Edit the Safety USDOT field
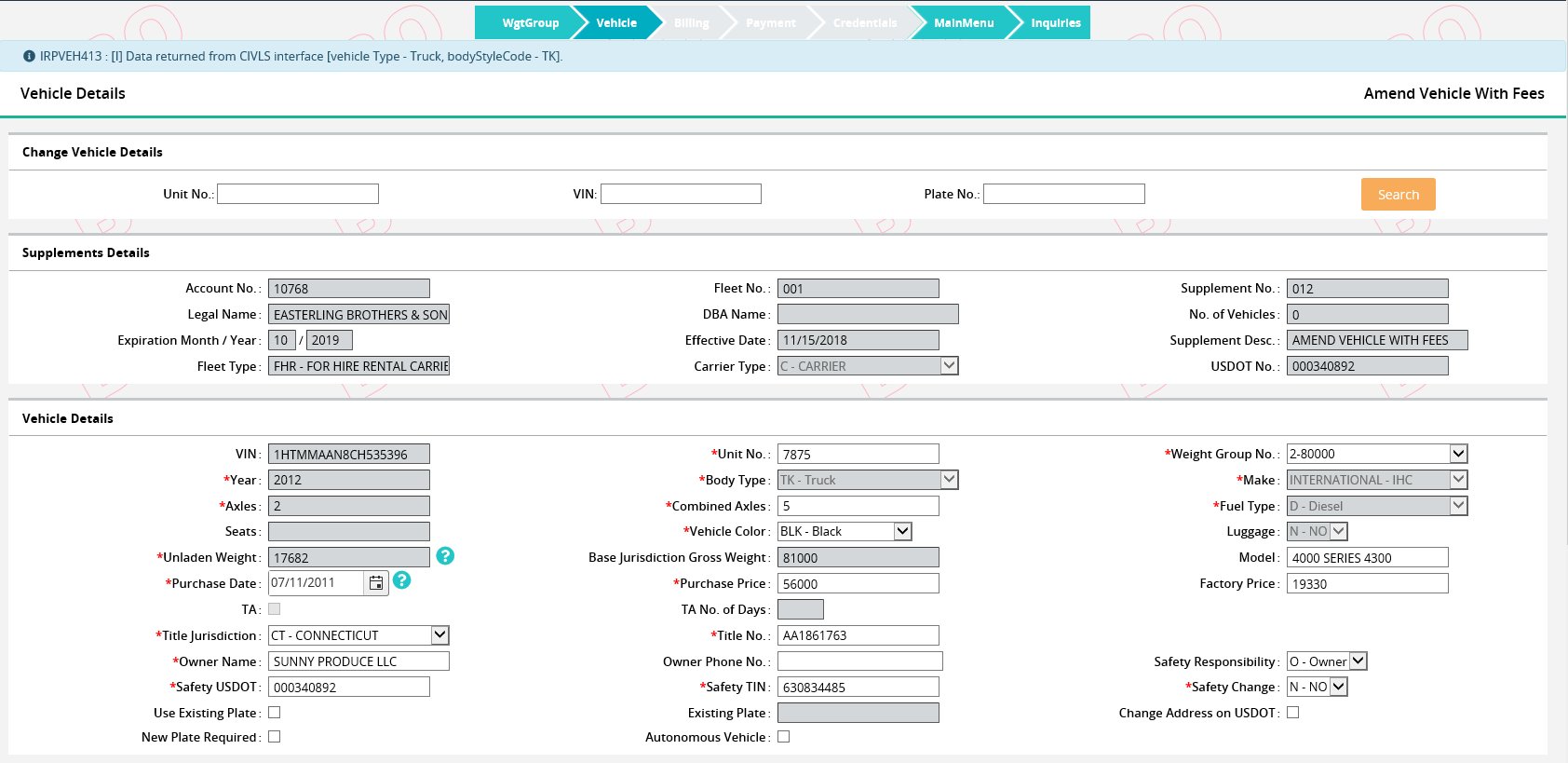This screenshot has width=1568, height=763. point(349,687)
